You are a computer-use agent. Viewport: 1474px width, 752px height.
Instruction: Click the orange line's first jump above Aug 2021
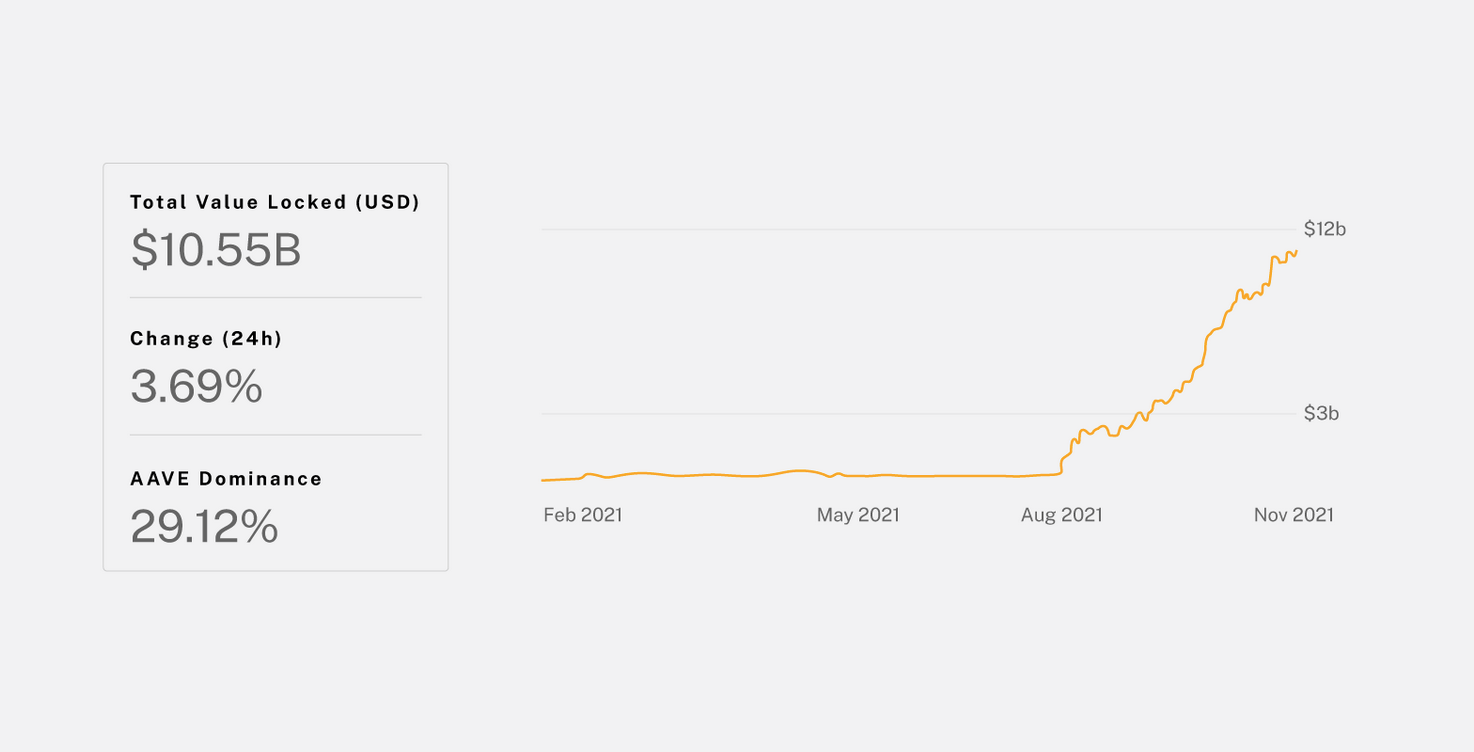pyautogui.click(x=1063, y=460)
